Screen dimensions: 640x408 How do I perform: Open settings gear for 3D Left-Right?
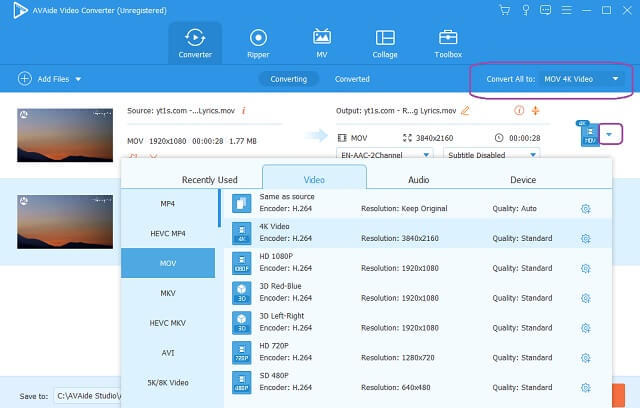[586, 328]
